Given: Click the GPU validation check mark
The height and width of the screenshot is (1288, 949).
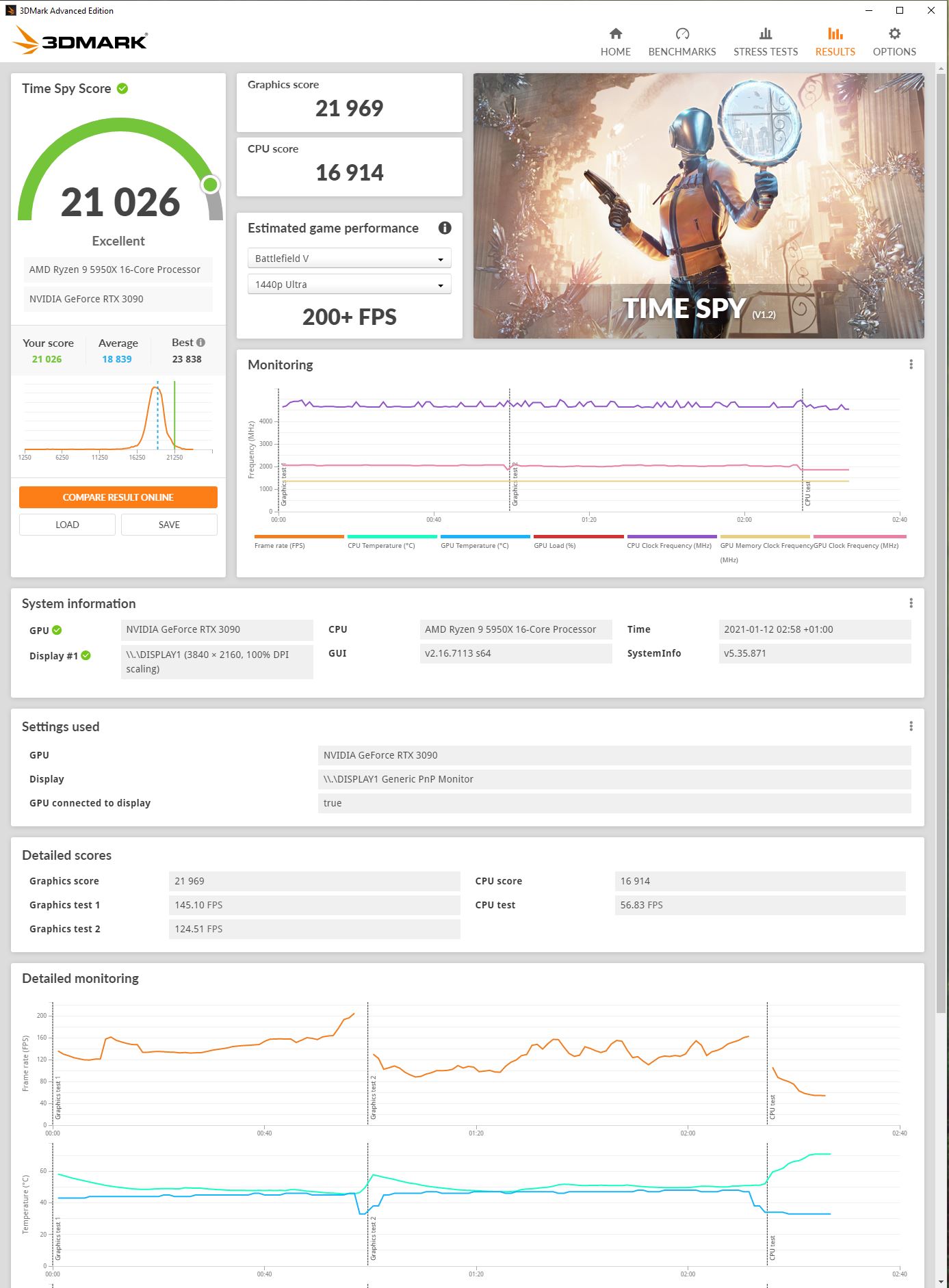Looking at the screenshot, I should [57, 630].
